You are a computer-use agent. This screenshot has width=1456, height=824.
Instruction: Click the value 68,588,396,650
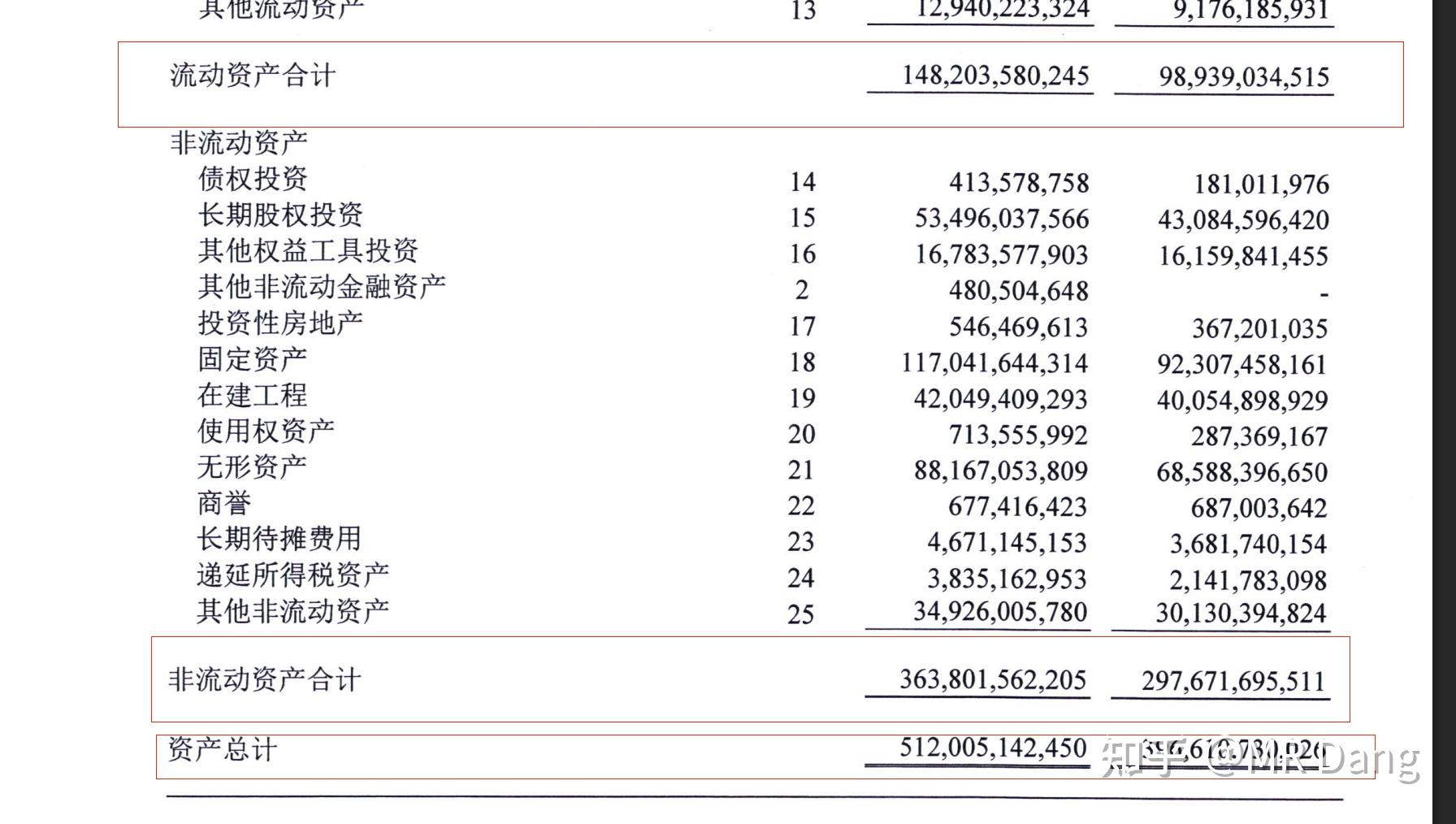coord(1241,472)
